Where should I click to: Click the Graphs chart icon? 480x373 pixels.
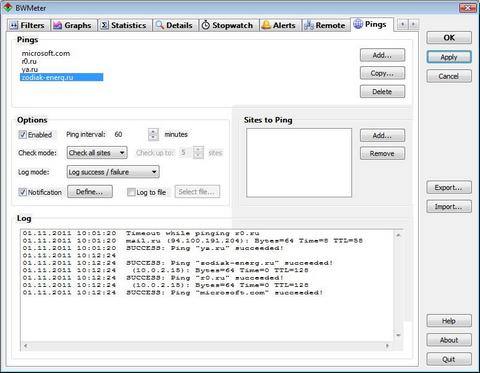58,25
